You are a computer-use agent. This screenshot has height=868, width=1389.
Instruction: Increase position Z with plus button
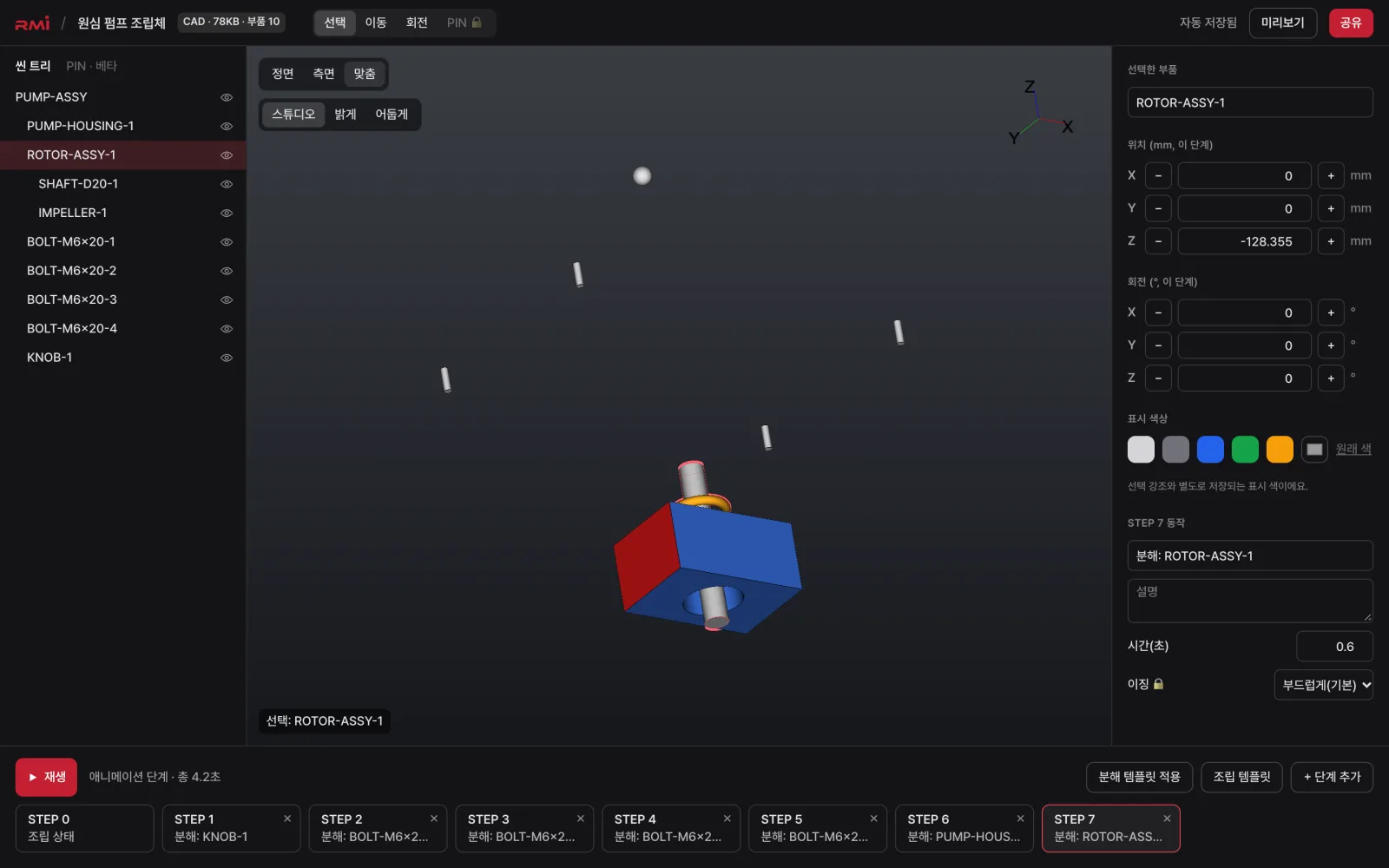(1331, 241)
